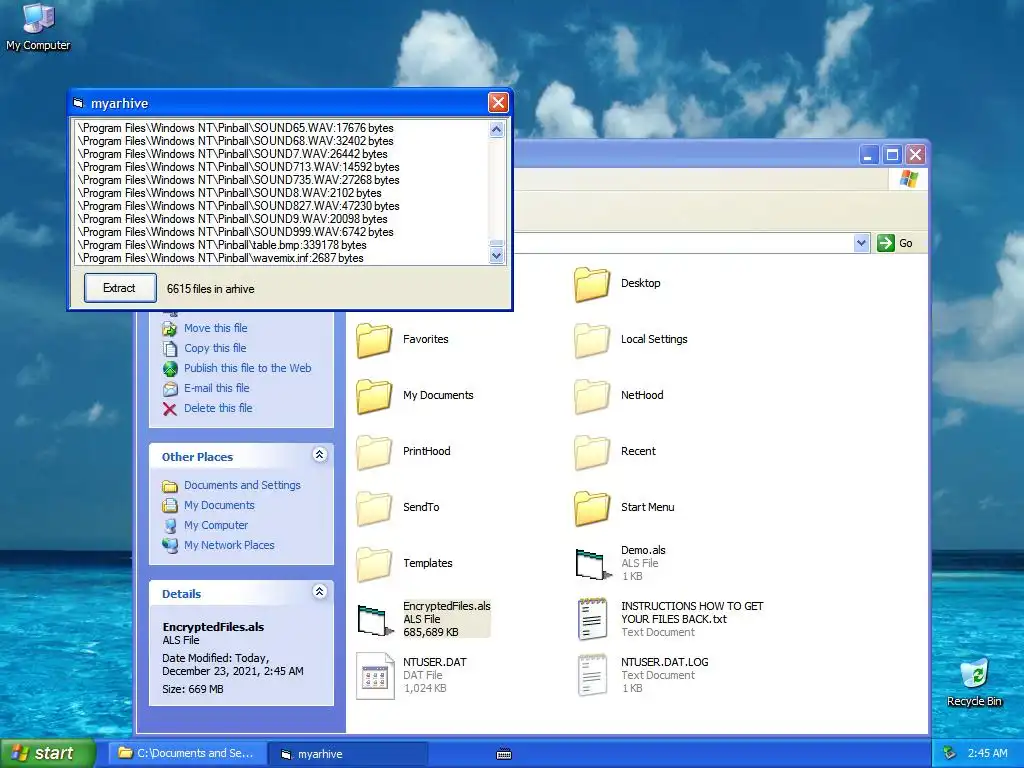Select the Desktop folder icon
The width and height of the screenshot is (1024, 768).
tap(592, 283)
